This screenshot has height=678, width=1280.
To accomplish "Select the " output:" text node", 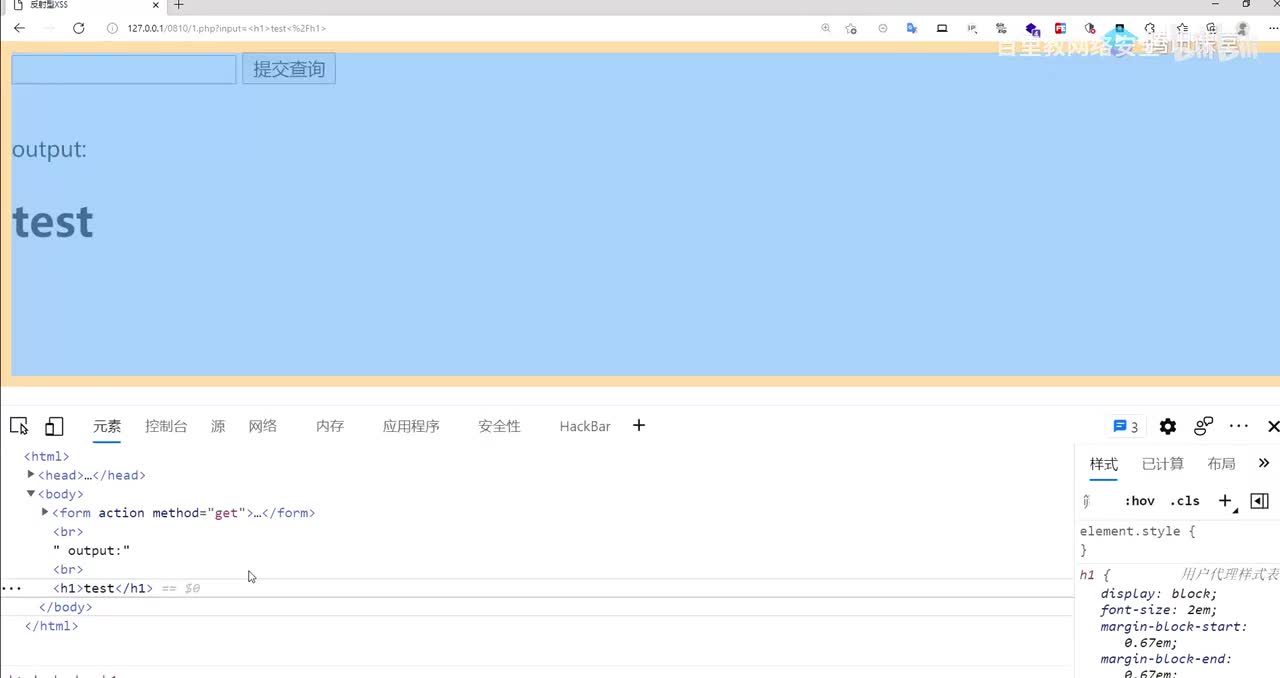I will tap(92, 551).
